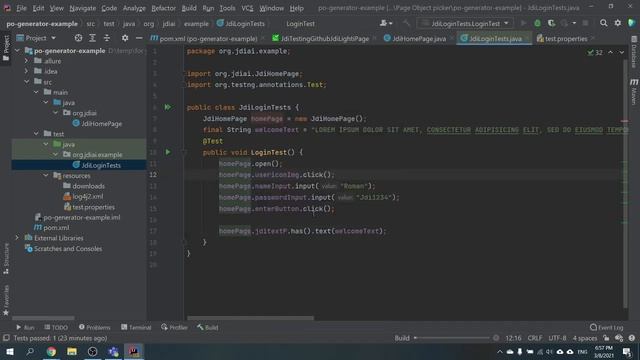This screenshot has height=360, width=640.
Task: Collapse the main folder node
Action: 36,92
